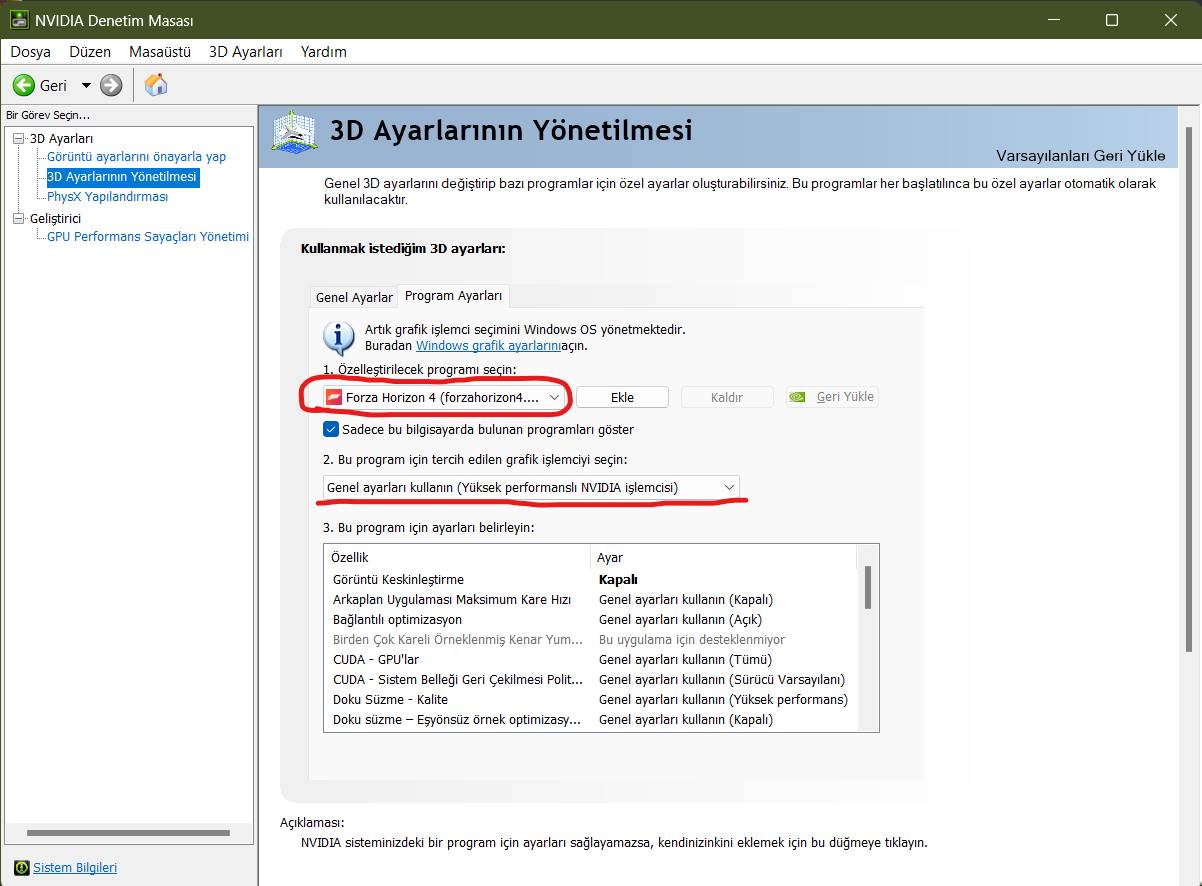
Task: Select the Doku süzme – Eşyönsüz örnek optimizasyonu row
Action: (590, 719)
